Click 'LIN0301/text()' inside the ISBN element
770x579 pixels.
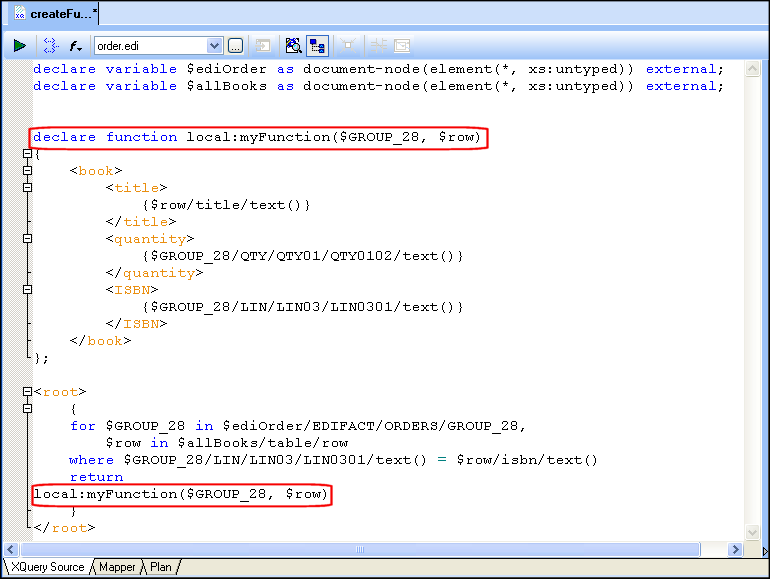tap(396, 307)
